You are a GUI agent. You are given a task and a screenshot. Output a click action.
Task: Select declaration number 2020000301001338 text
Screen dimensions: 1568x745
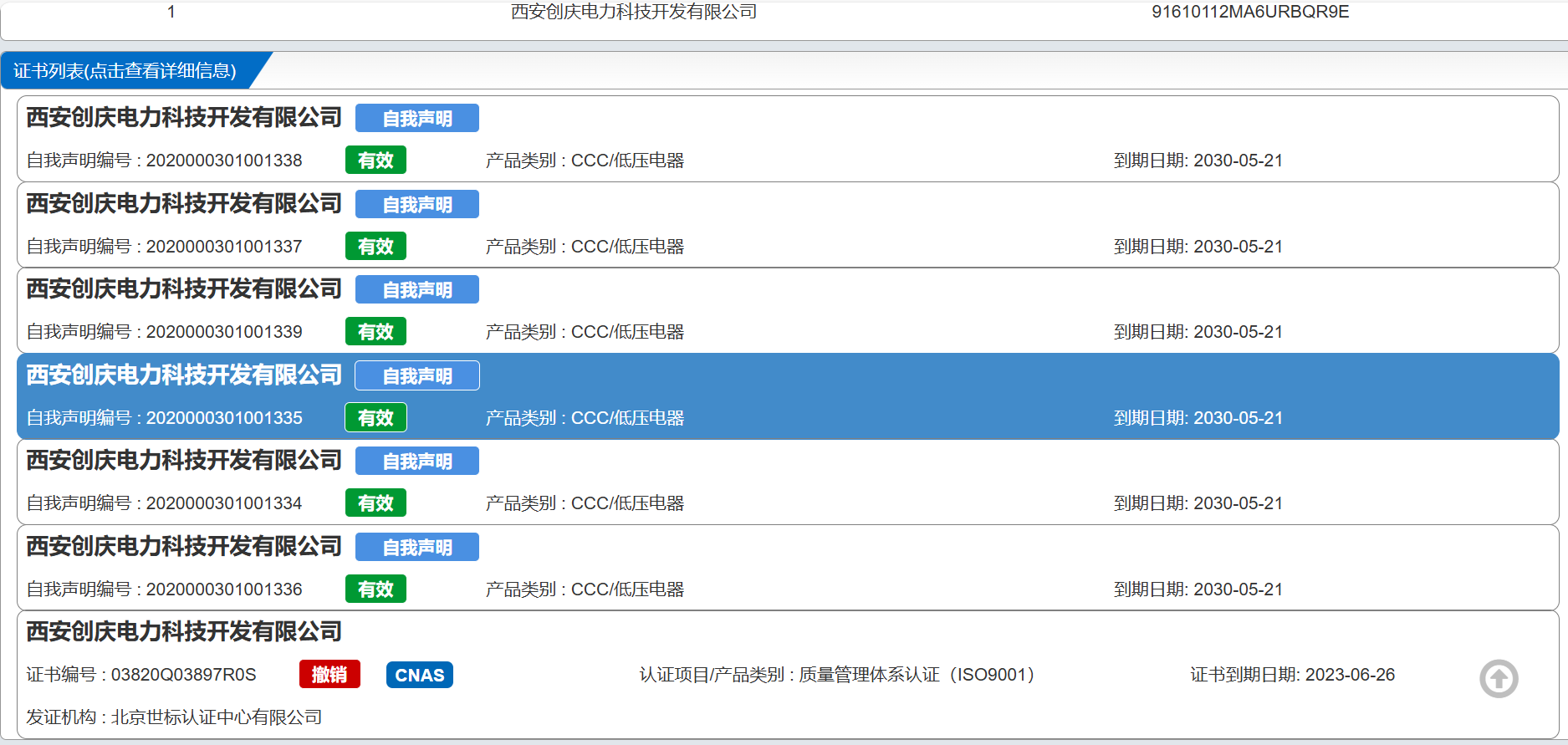click(224, 161)
